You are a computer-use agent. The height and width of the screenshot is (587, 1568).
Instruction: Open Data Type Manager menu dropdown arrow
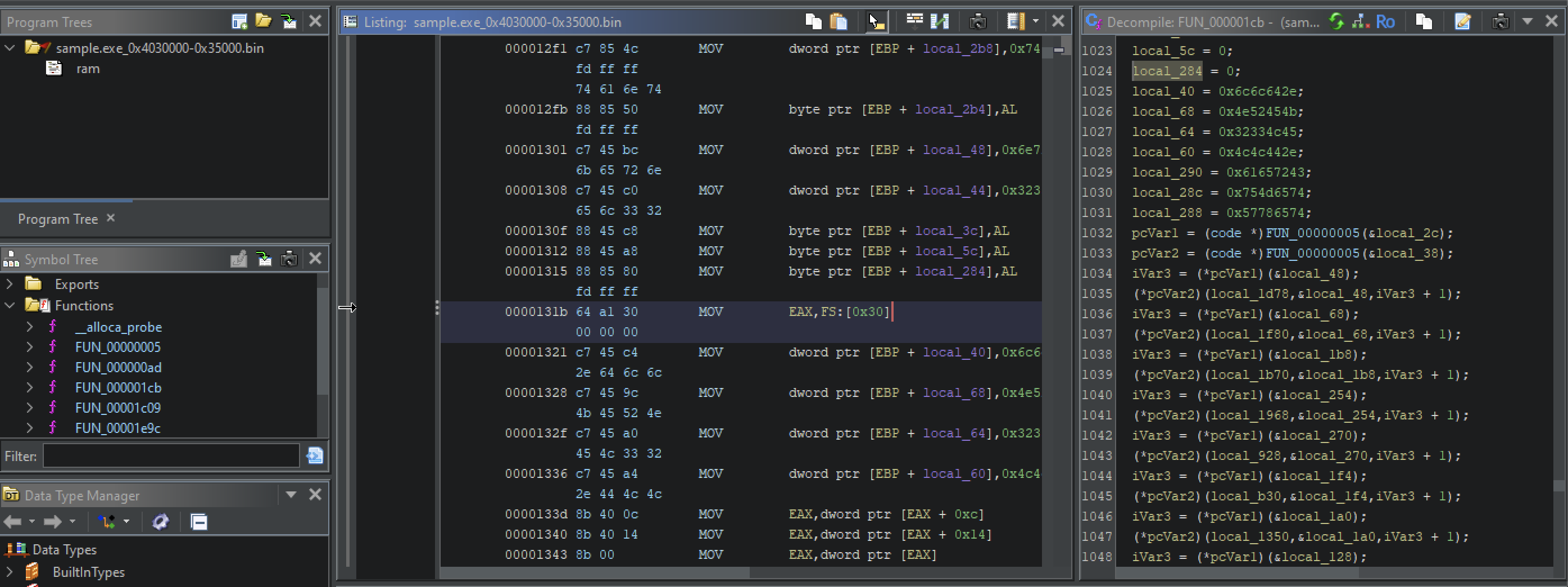click(x=291, y=494)
